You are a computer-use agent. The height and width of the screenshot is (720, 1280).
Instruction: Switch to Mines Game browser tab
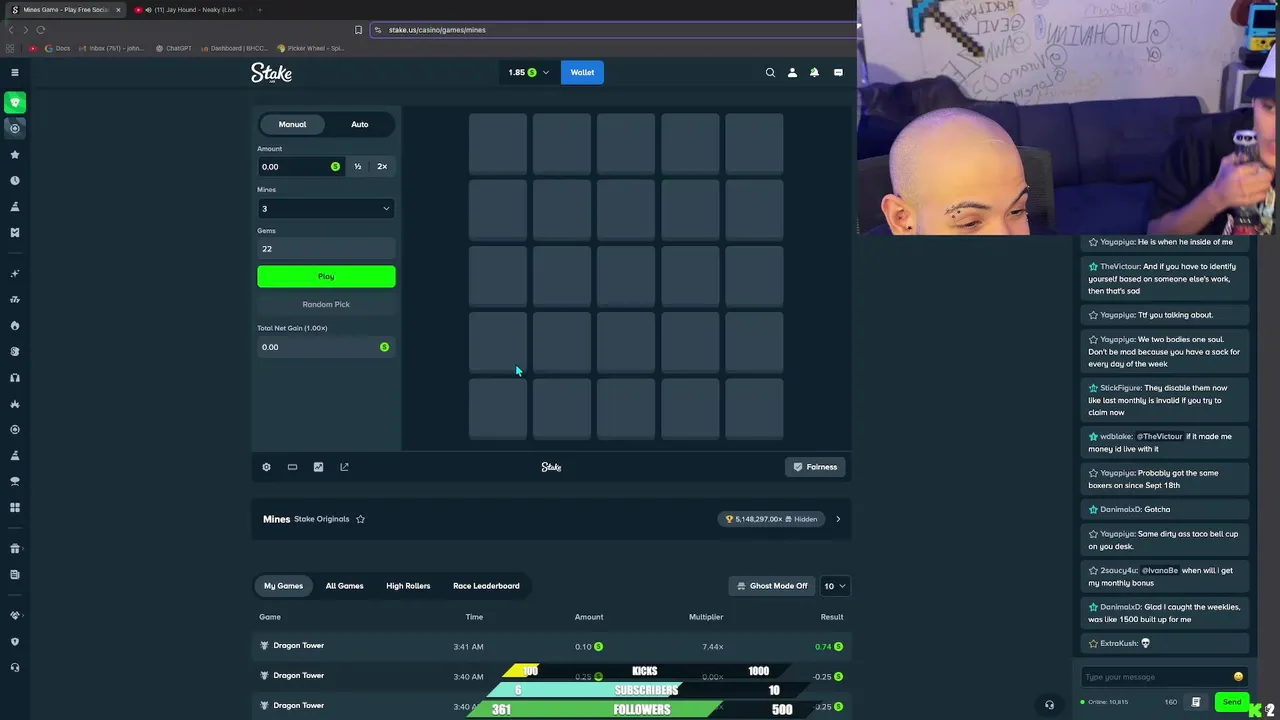tap(66, 10)
